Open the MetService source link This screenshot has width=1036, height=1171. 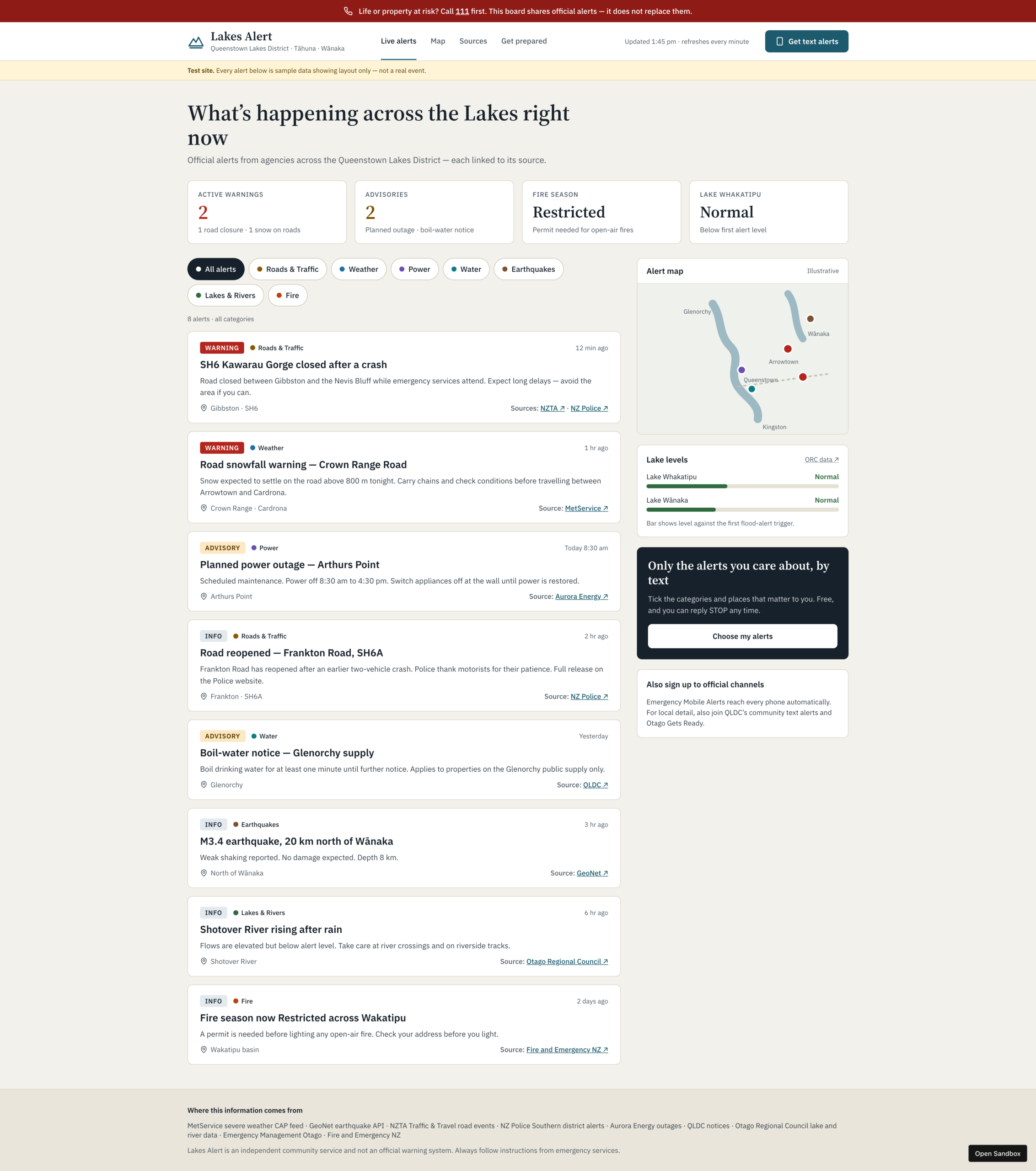pos(586,508)
